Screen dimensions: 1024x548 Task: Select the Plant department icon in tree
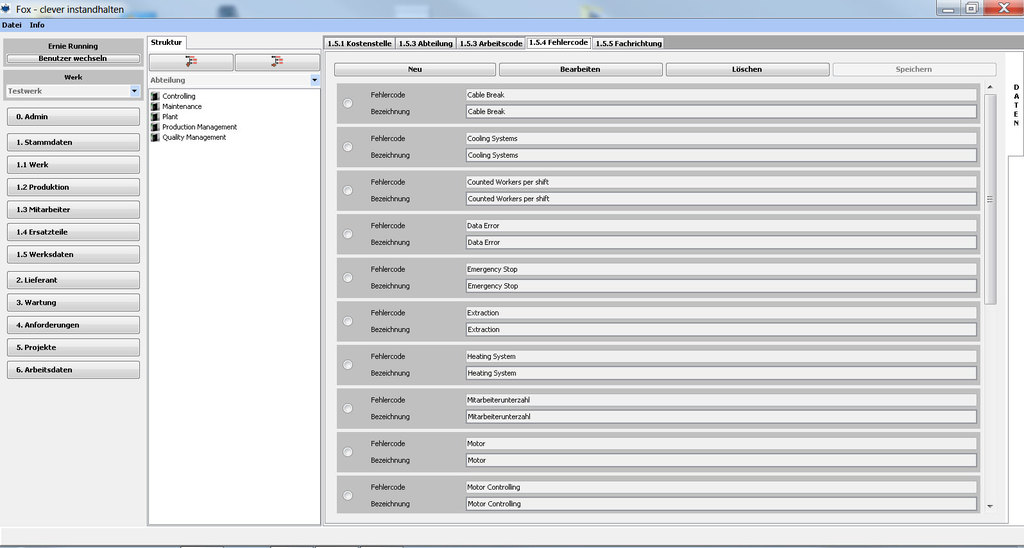155,117
